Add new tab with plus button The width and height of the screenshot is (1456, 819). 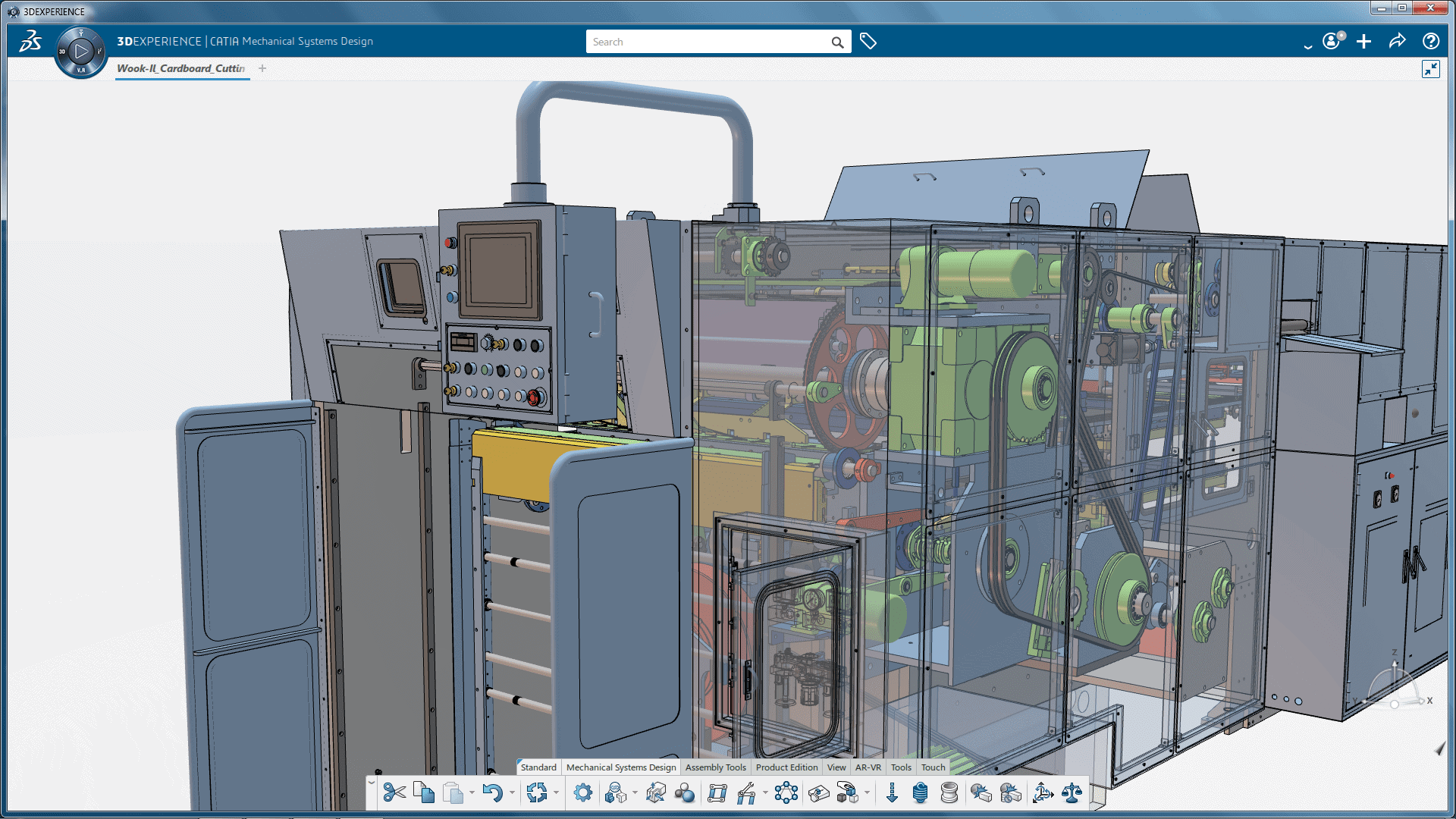pos(262,68)
